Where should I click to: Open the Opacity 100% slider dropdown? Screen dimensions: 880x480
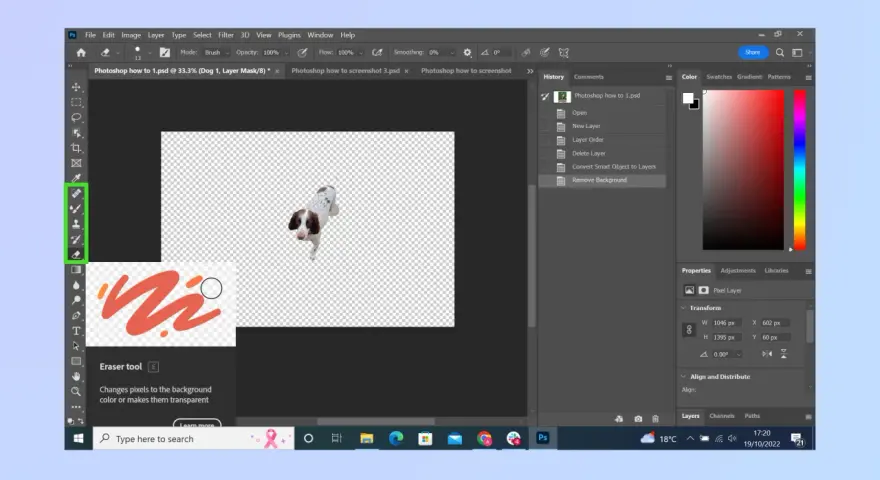click(286, 53)
